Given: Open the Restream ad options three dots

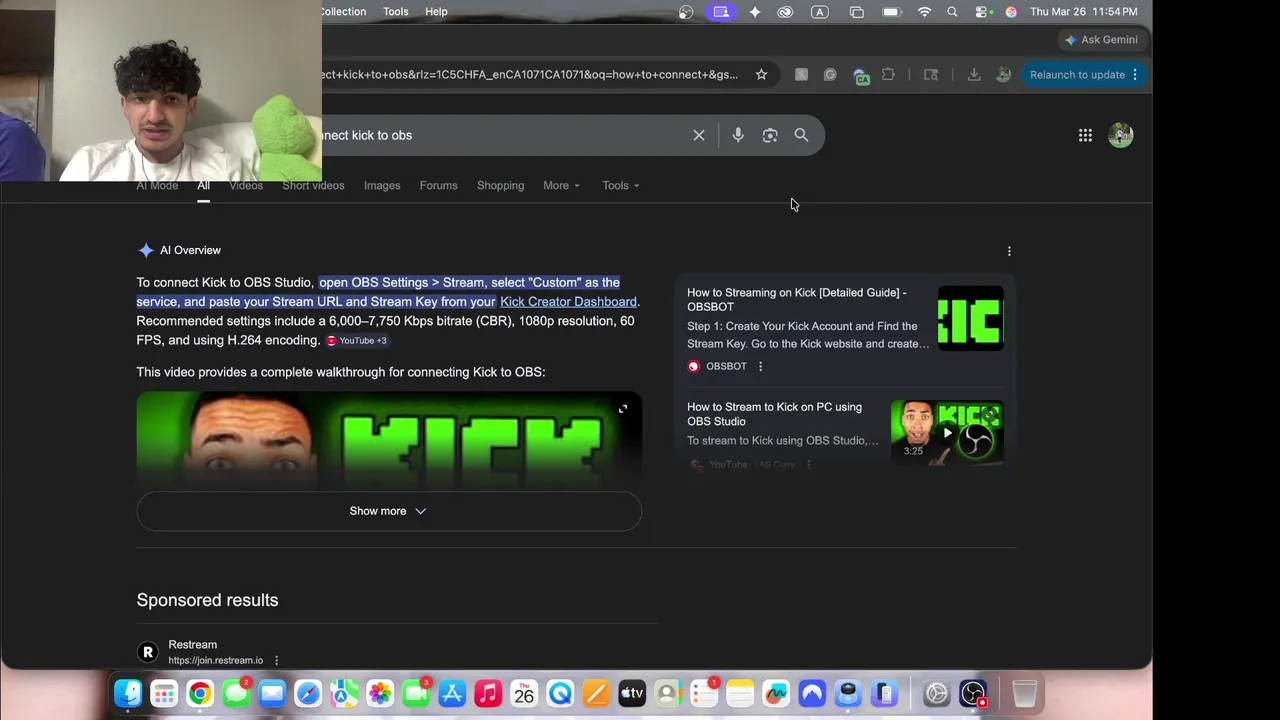Looking at the screenshot, I should tap(276, 660).
